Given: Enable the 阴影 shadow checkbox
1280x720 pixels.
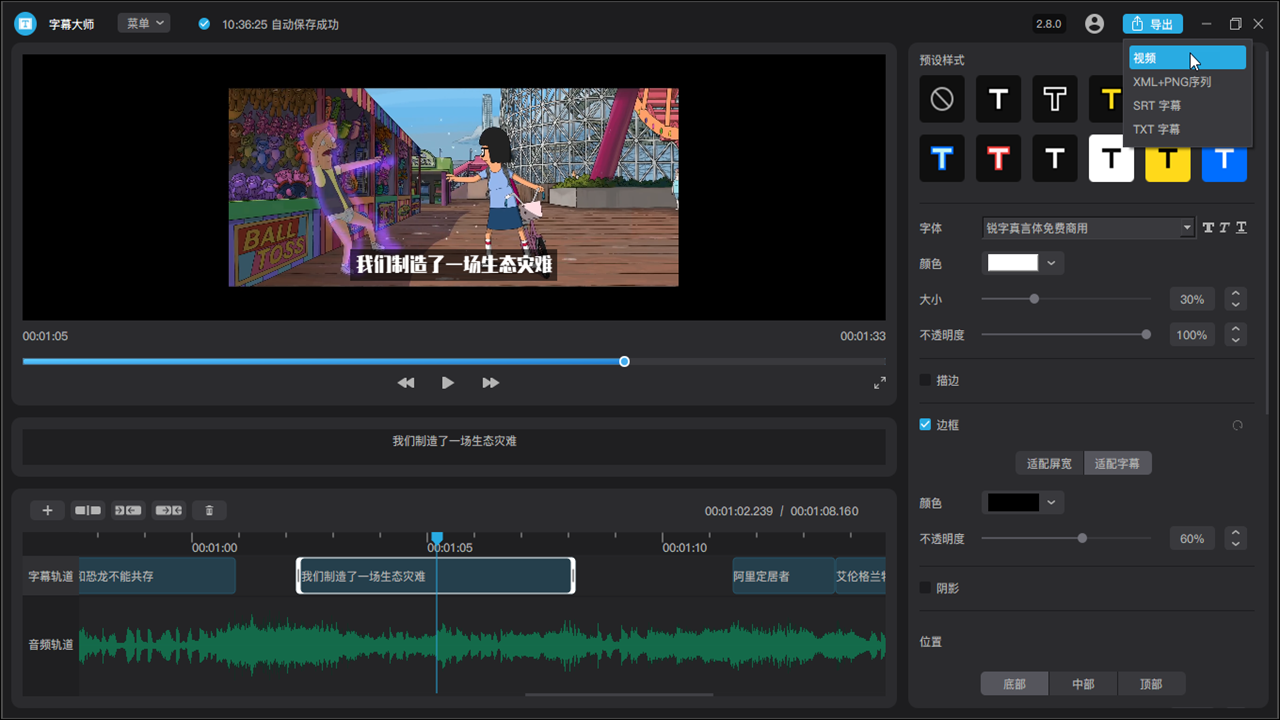Looking at the screenshot, I should point(925,588).
